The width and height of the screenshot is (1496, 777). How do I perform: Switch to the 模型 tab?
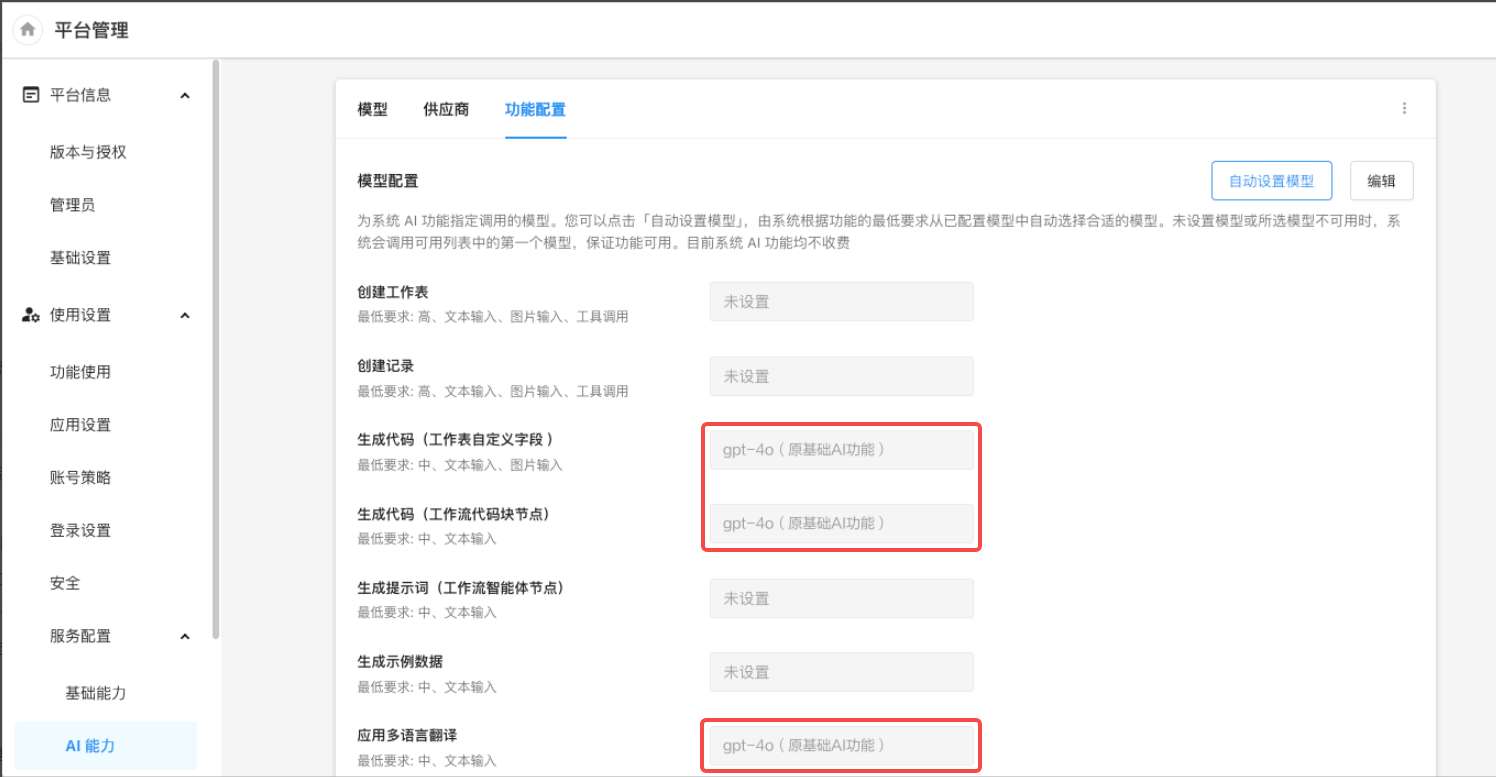tap(372, 110)
